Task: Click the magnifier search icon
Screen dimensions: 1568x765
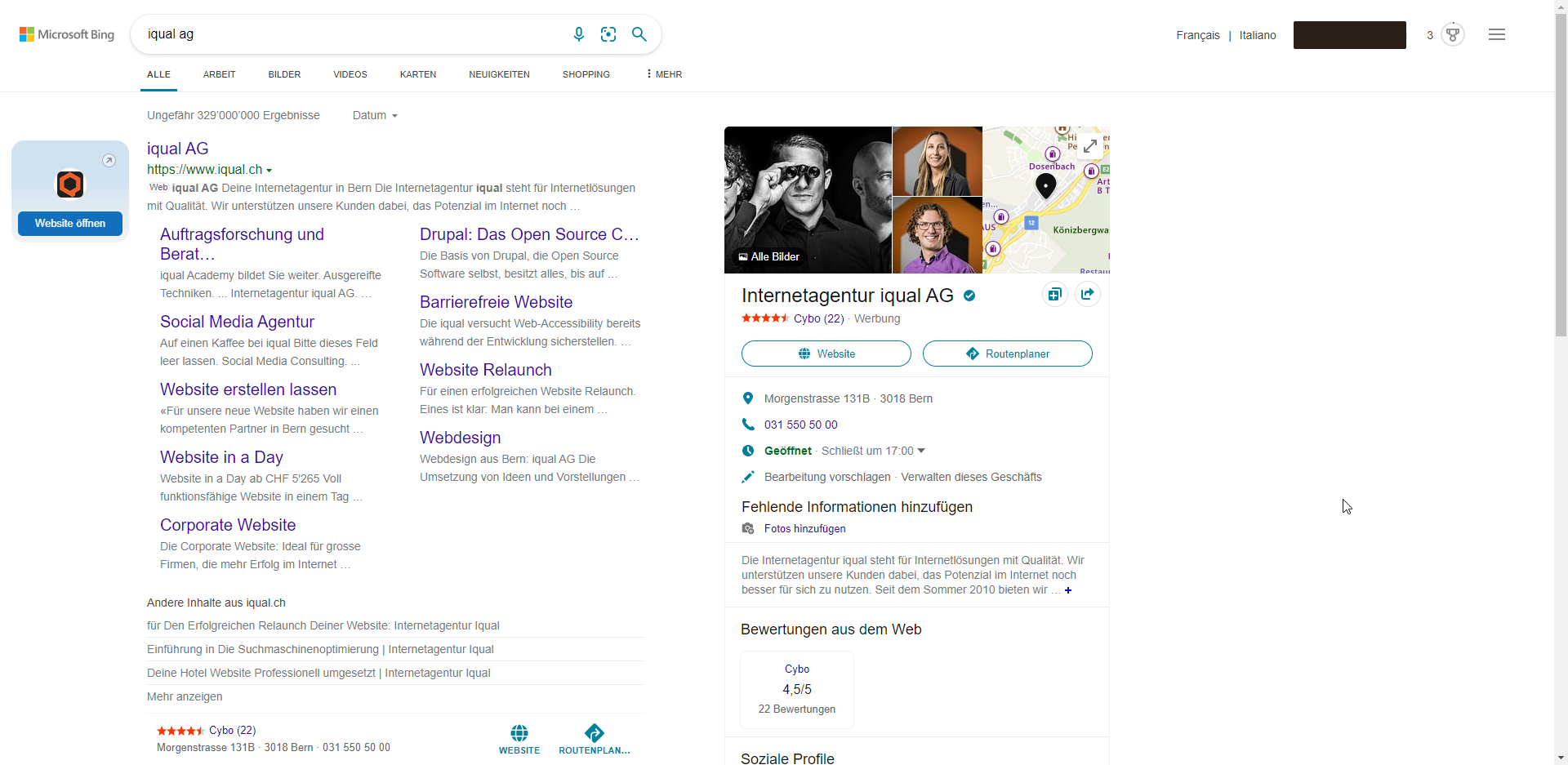Action: point(639,34)
